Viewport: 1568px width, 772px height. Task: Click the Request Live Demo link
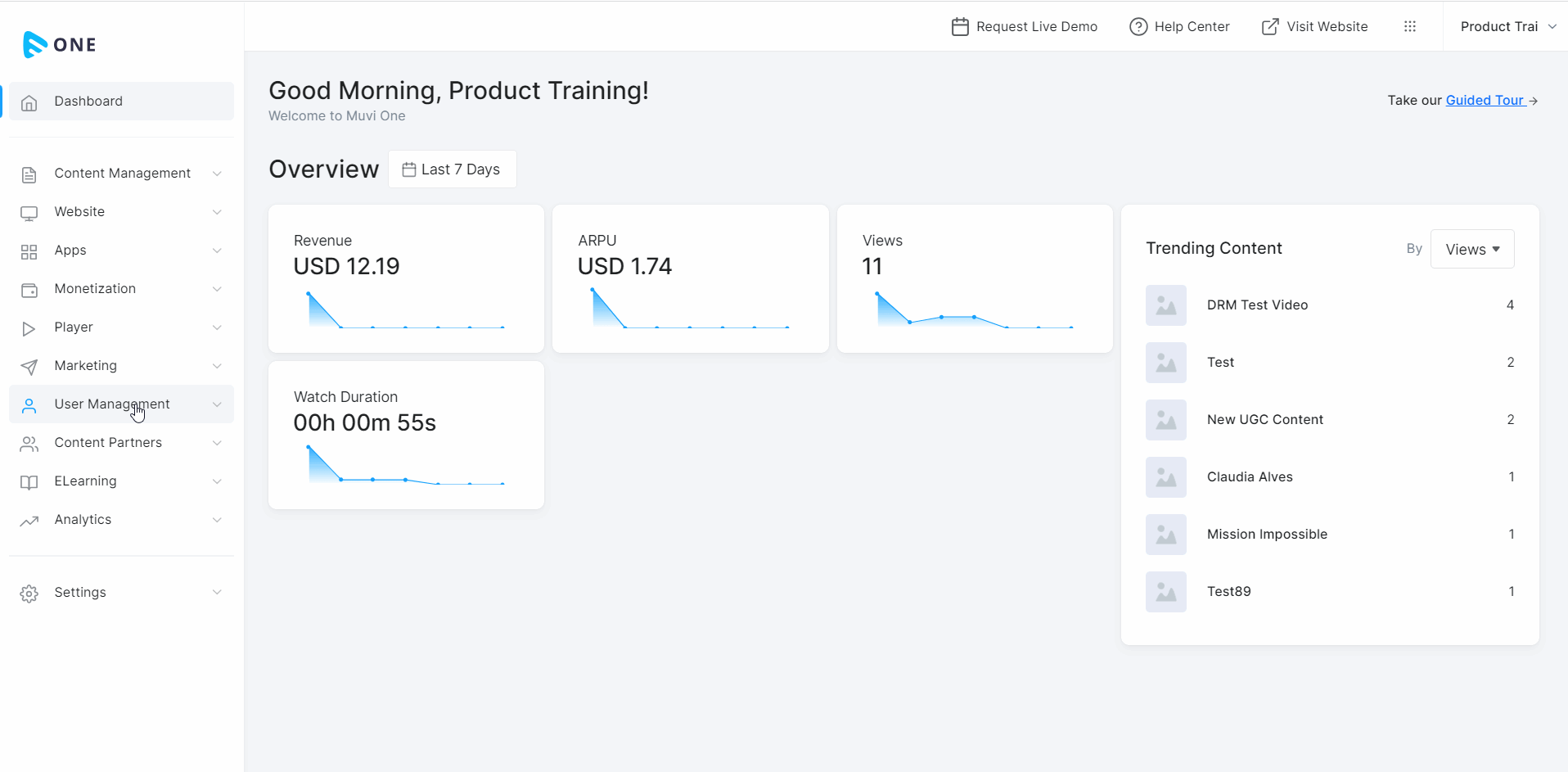[1025, 26]
